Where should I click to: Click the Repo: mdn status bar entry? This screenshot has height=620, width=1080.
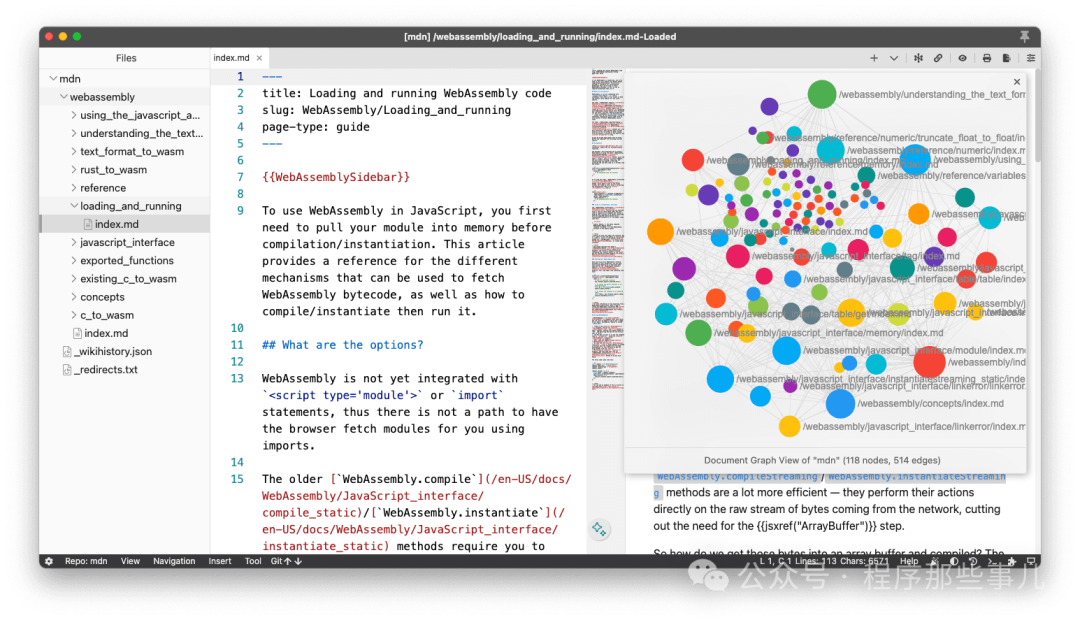tap(86, 561)
